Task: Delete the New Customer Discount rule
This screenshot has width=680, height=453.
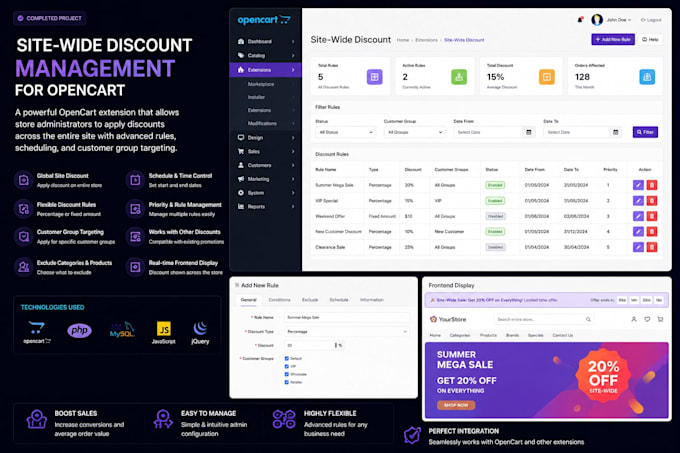Action: click(x=651, y=231)
